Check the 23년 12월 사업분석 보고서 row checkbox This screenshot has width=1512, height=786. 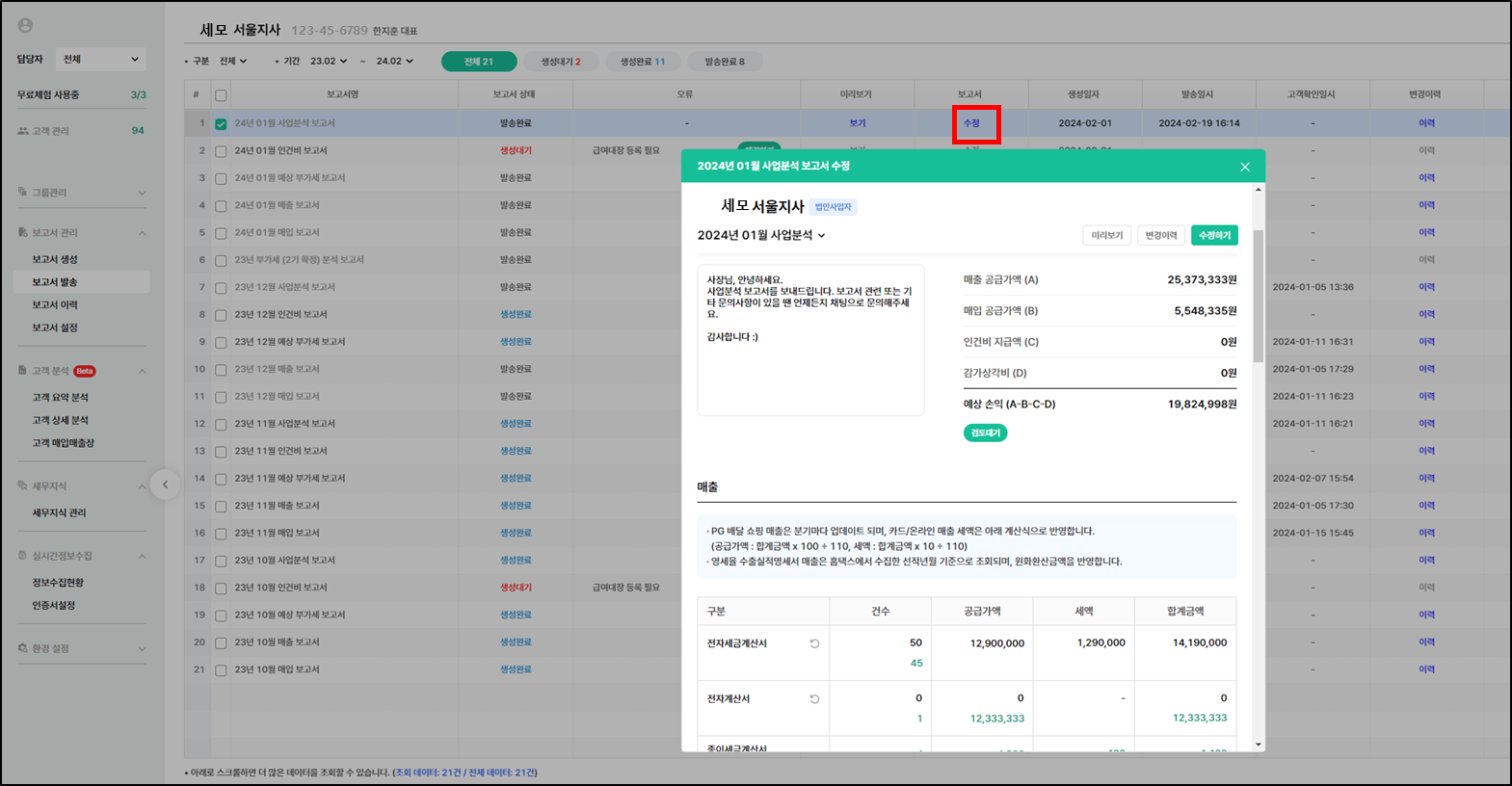tap(221, 287)
